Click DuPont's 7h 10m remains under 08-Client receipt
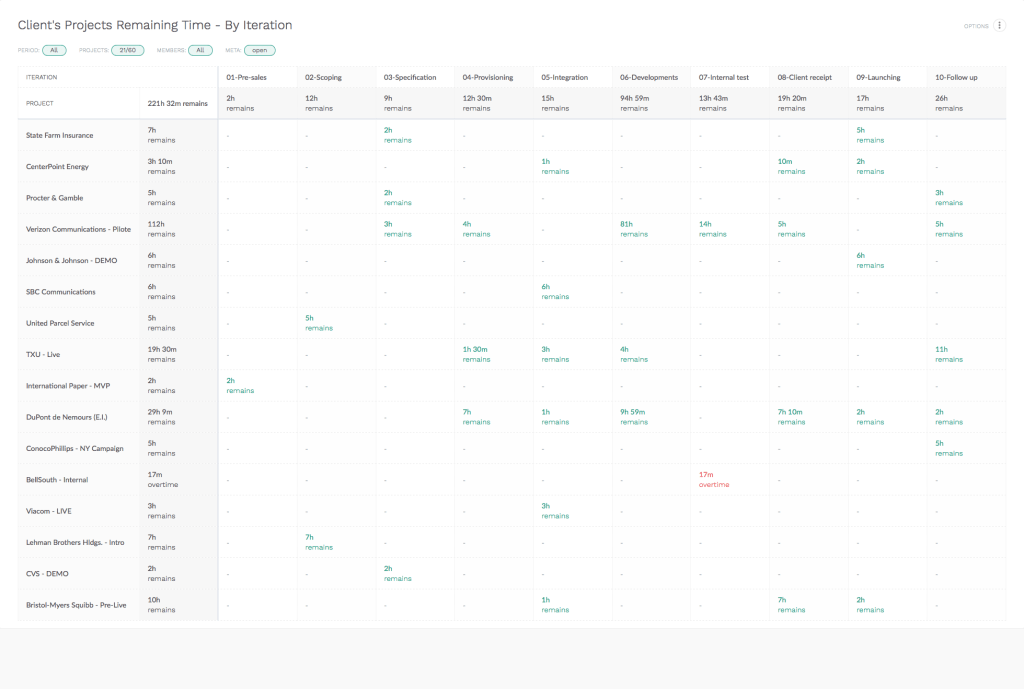The image size is (1024, 689). tap(791, 416)
